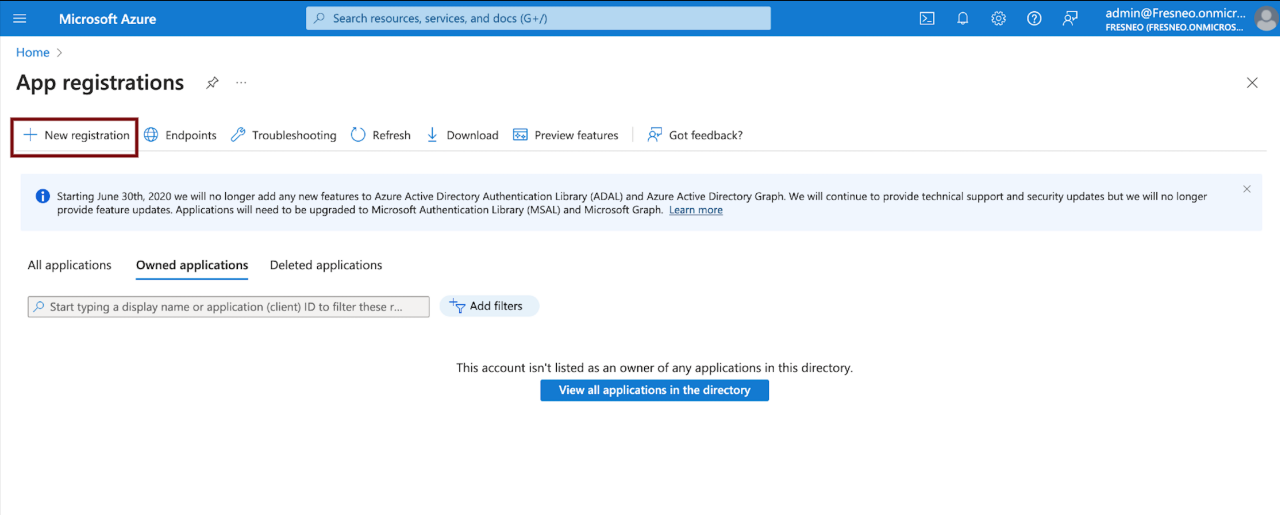The width and height of the screenshot is (1280, 515).
Task: Dismiss the ADAL information banner
Action: tap(1246, 189)
